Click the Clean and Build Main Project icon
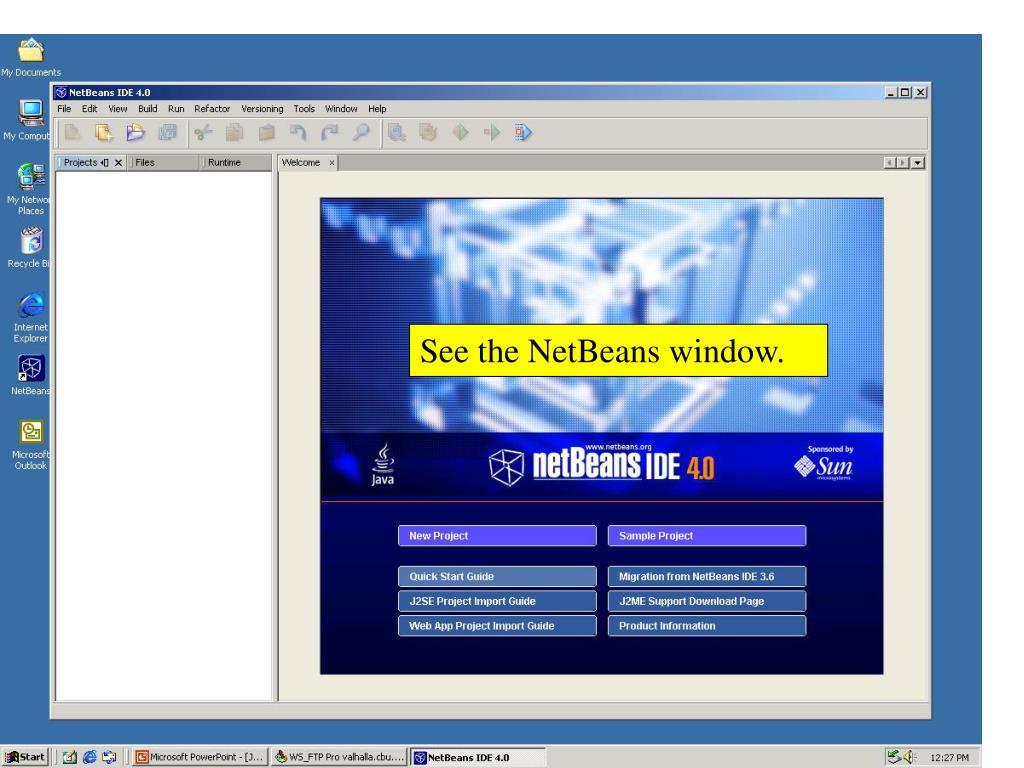This screenshot has width=1024, height=768. pos(428,133)
